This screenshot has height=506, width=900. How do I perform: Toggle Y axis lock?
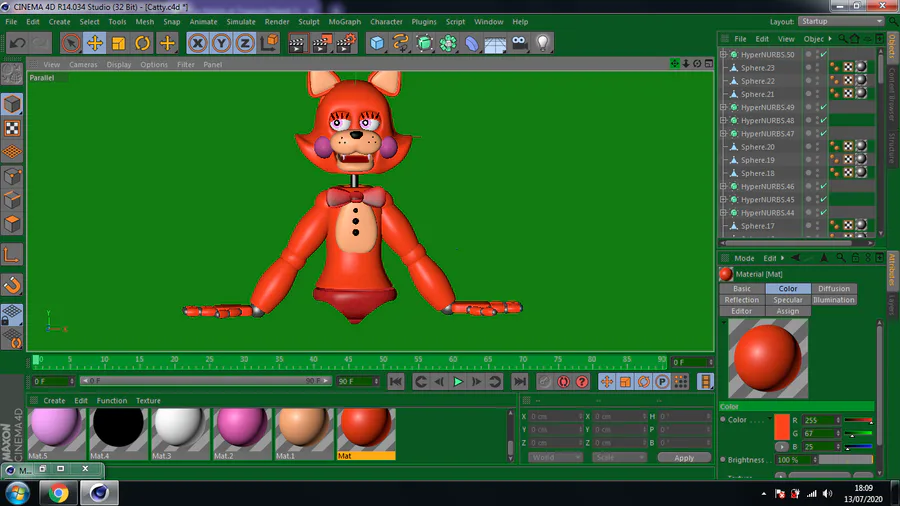(x=222, y=43)
